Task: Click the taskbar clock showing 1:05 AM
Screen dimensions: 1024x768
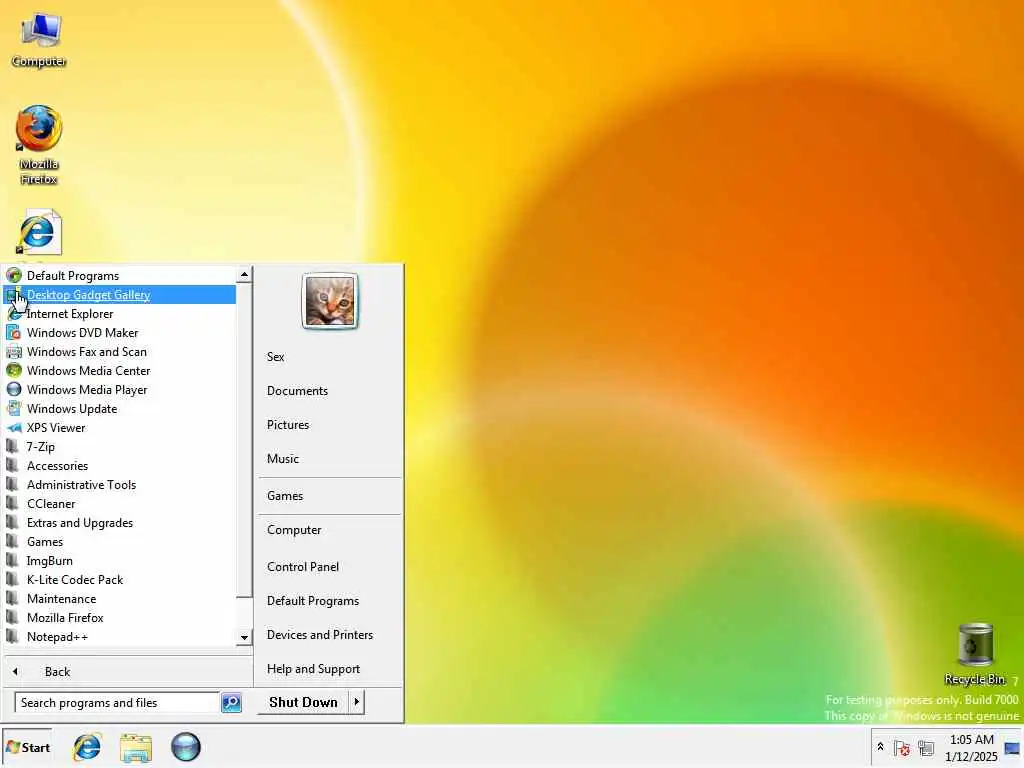Action: pyautogui.click(x=971, y=748)
